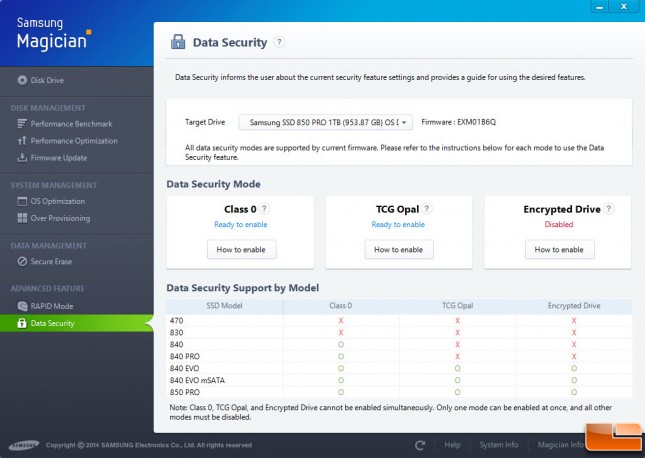This screenshot has height=458, width=645.
Task: Click the Secure Erase circle-slash icon
Action: [22, 261]
